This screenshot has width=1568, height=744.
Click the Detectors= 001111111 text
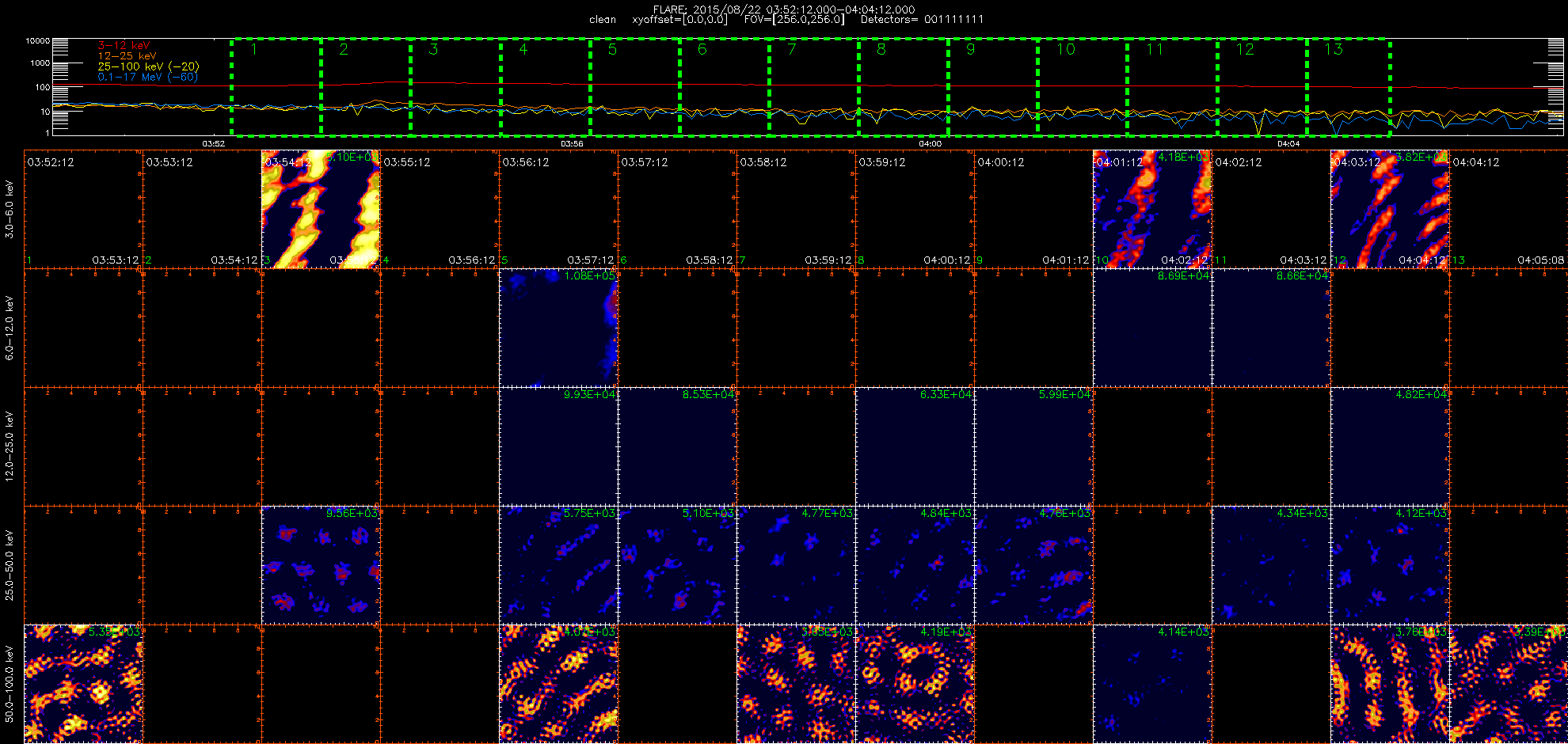tap(922, 19)
